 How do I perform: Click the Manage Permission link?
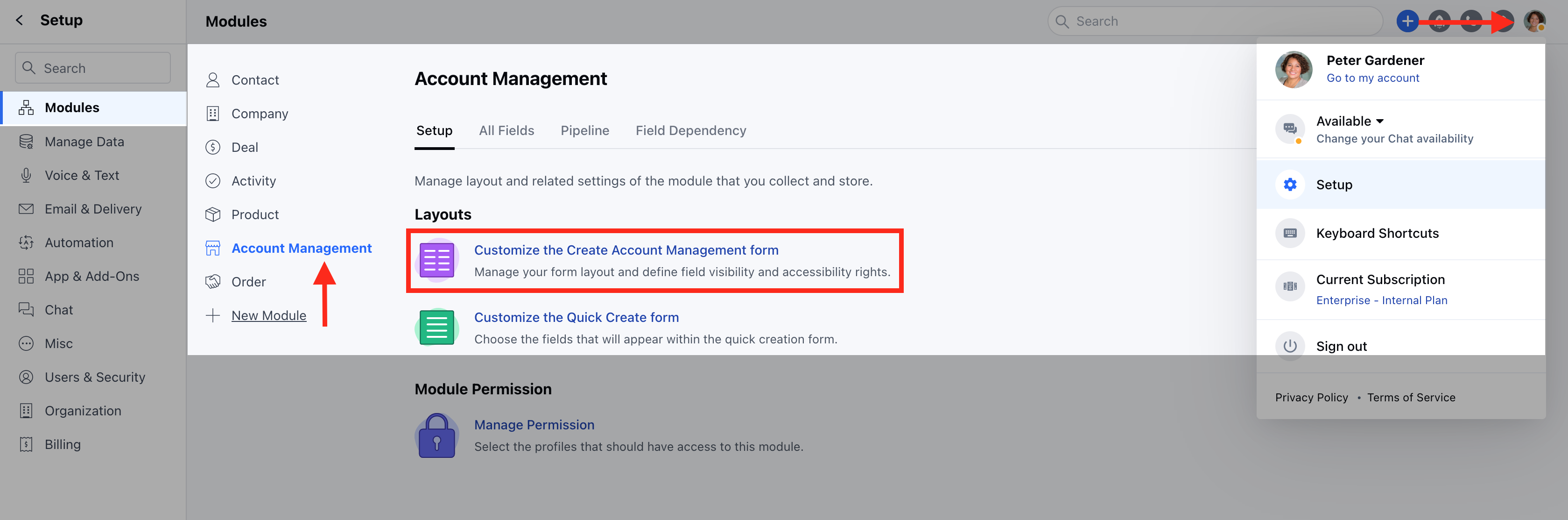click(x=534, y=425)
